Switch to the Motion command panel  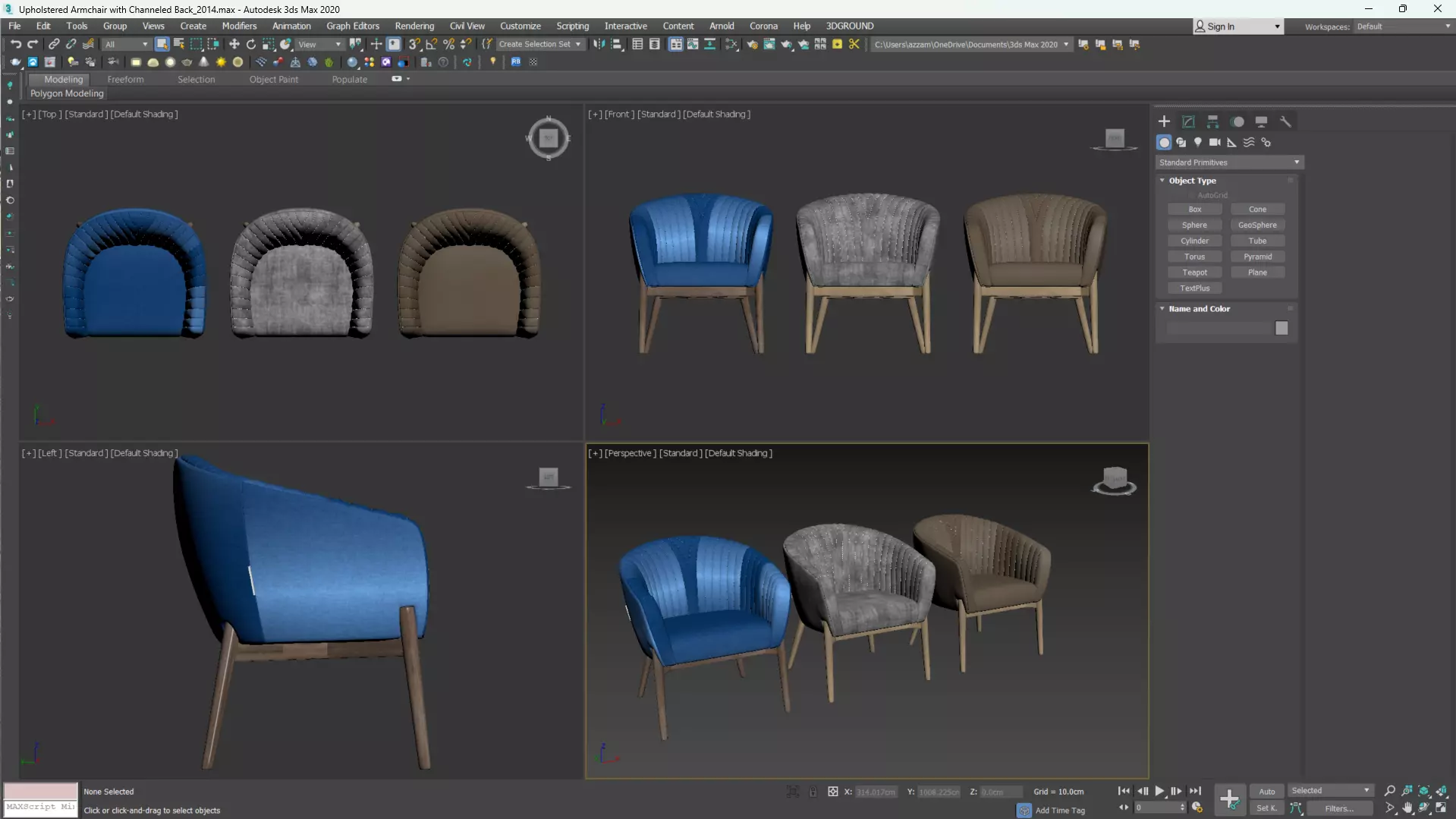point(1237,121)
